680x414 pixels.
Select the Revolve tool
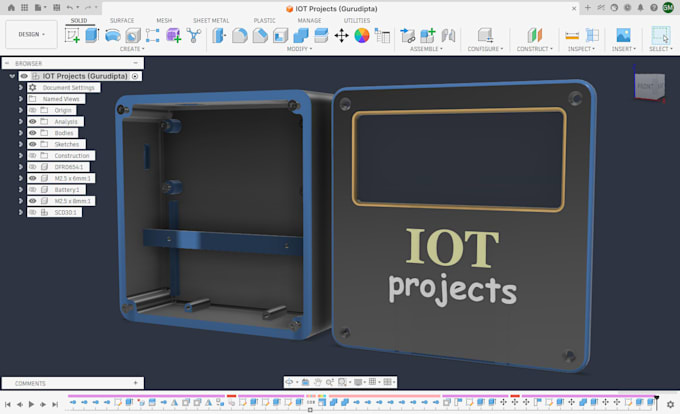tap(113, 35)
